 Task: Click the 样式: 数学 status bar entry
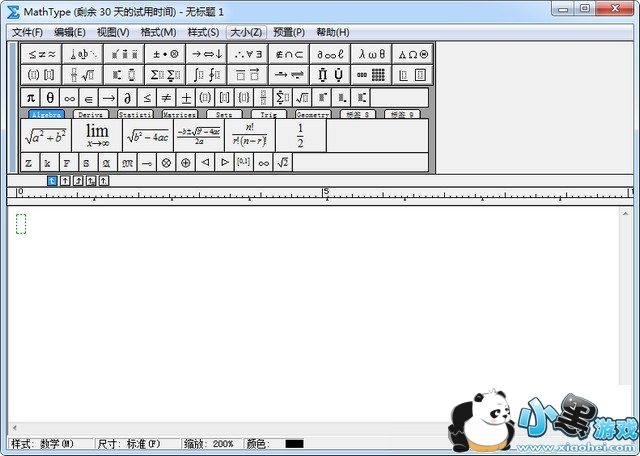(51, 444)
